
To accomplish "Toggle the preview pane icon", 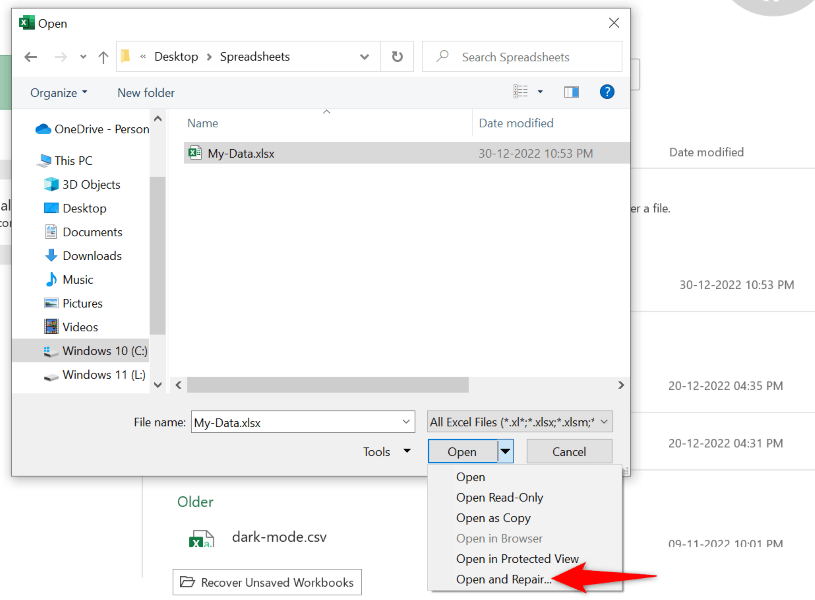I will pyautogui.click(x=571, y=92).
